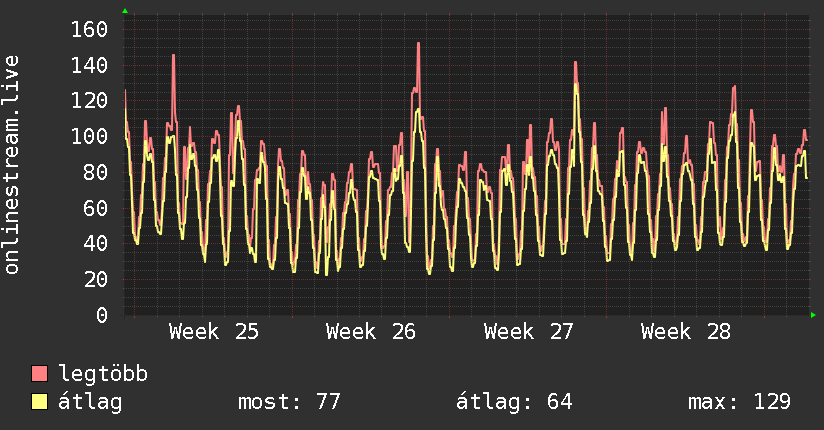This screenshot has width=824, height=430.
Task: Select the Week 25 axis label
Action: pyautogui.click(x=213, y=332)
